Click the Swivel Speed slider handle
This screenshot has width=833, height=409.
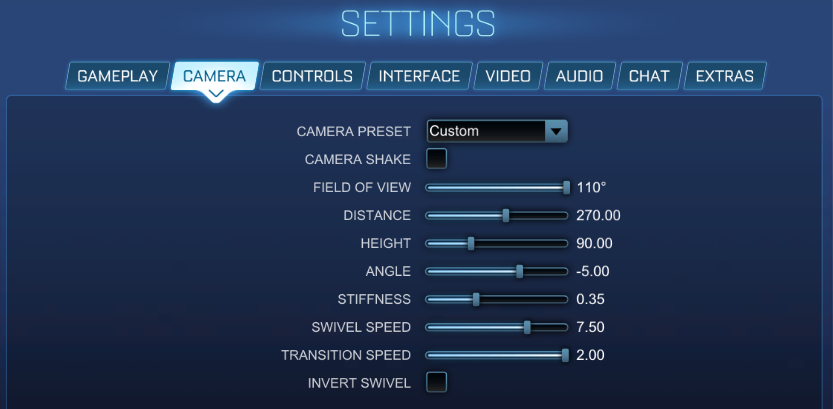[527, 327]
